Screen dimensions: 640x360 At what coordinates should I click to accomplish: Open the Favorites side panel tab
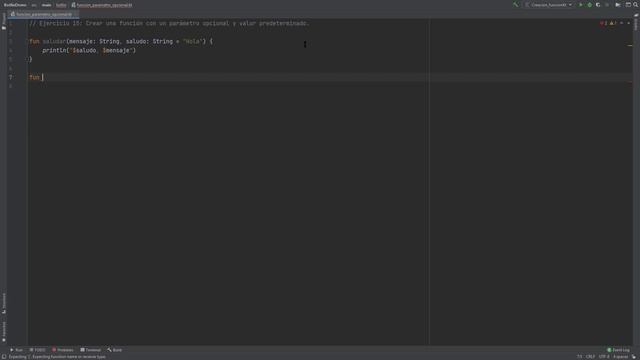(x=4, y=331)
